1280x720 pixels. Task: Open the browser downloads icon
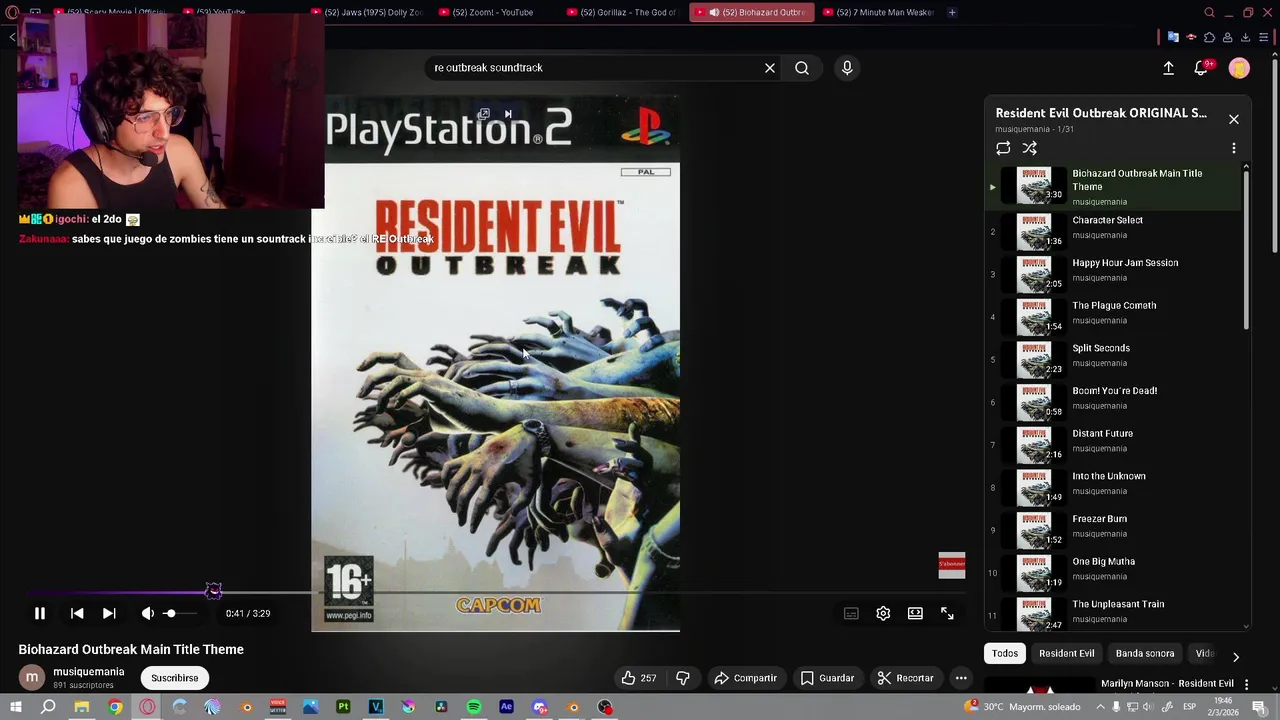1245,38
